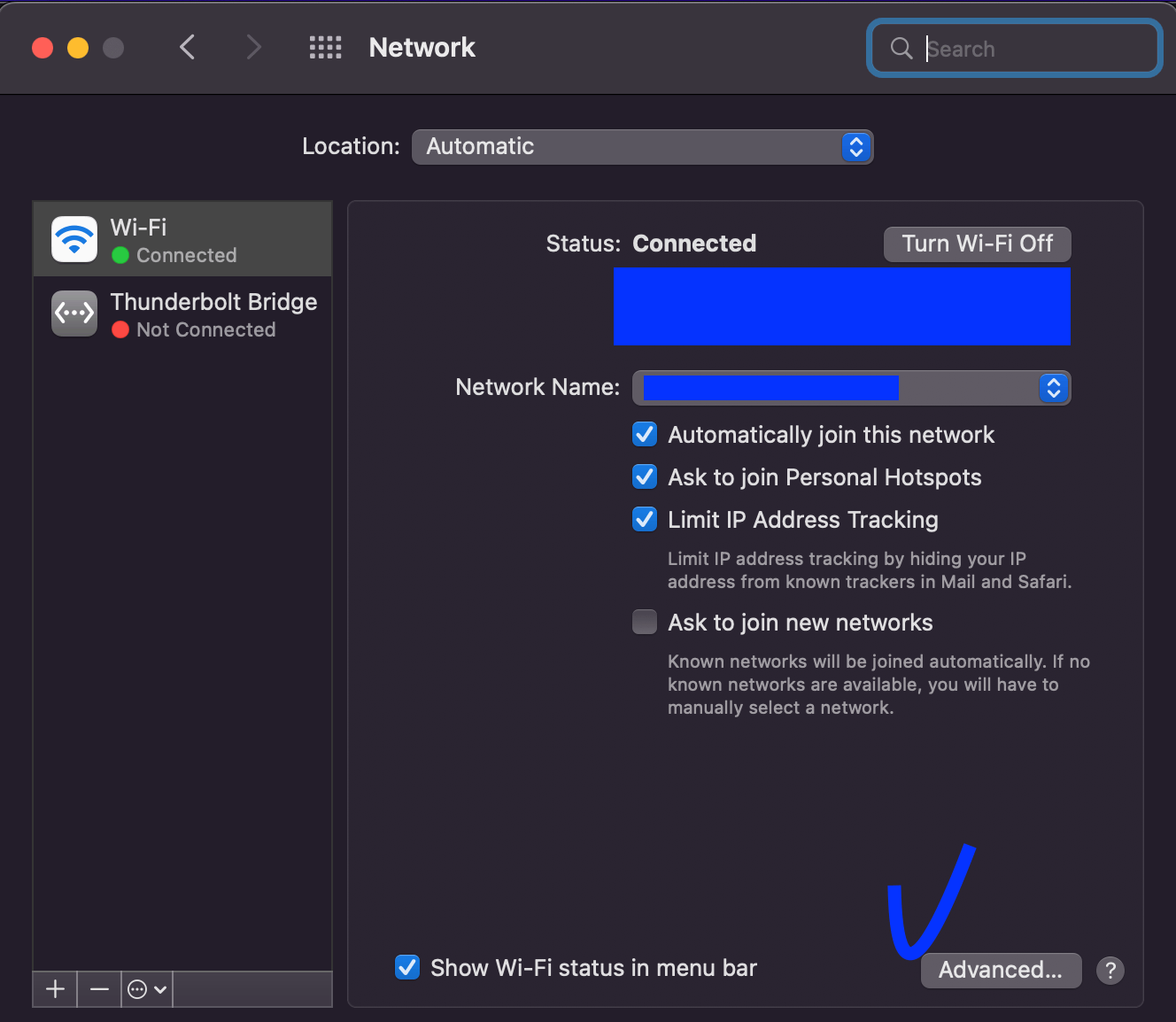The image size is (1176, 1022).
Task: Open the Network Name dropdown
Action: [851, 388]
